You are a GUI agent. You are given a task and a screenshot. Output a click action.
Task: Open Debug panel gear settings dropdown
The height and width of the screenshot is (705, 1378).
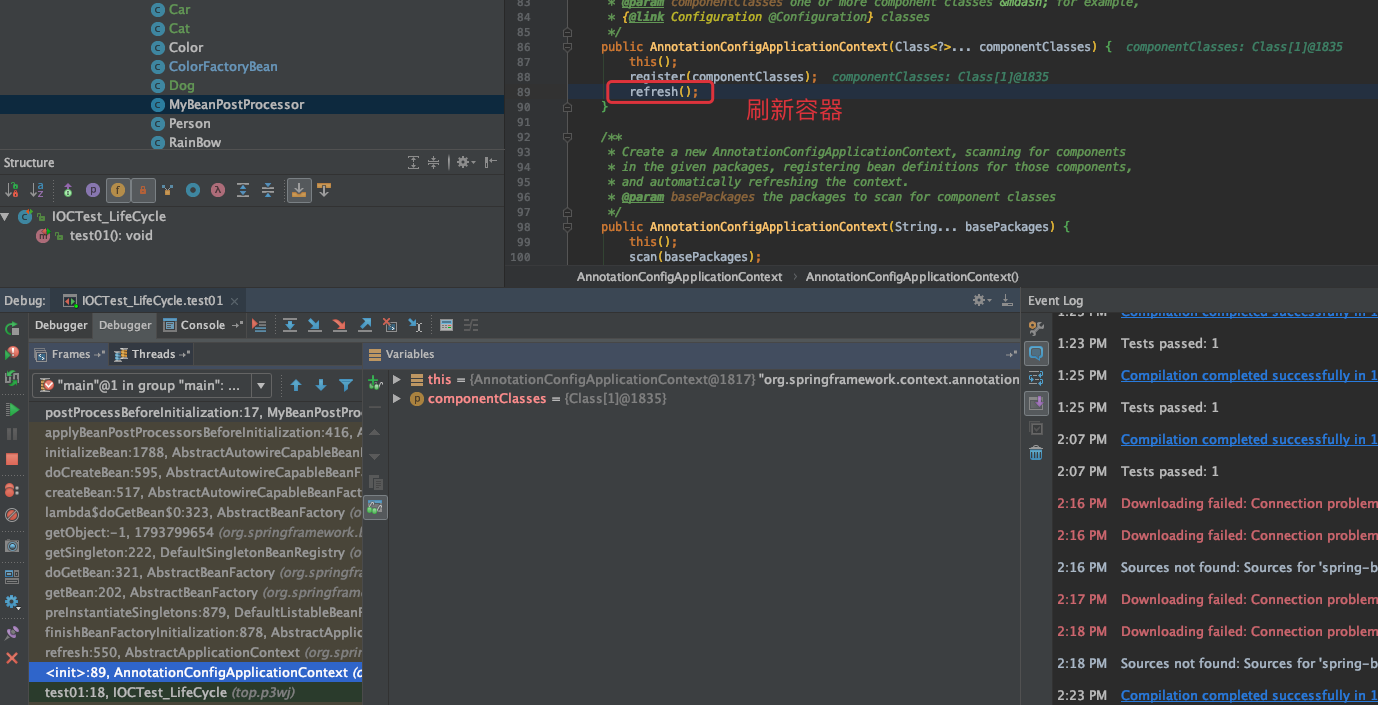click(x=983, y=300)
